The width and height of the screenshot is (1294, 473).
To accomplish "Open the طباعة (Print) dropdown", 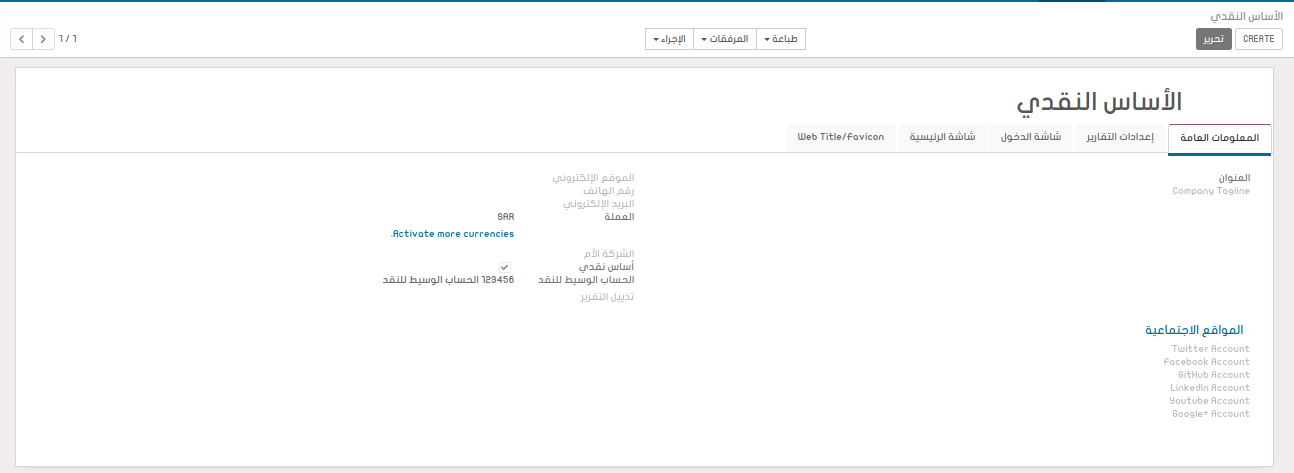I will coord(780,39).
